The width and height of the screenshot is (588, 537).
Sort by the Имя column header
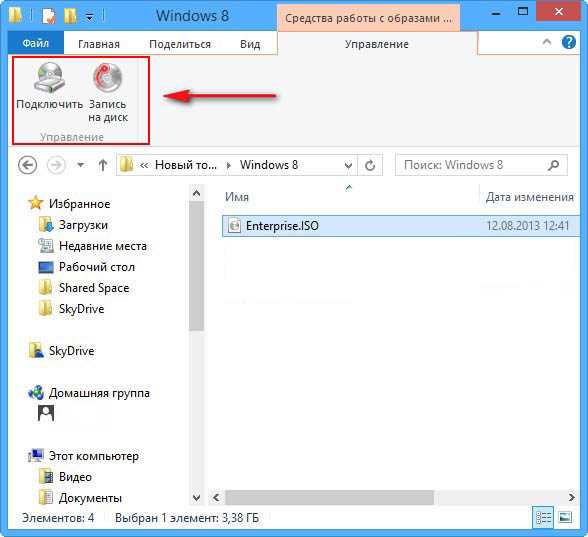click(237, 197)
